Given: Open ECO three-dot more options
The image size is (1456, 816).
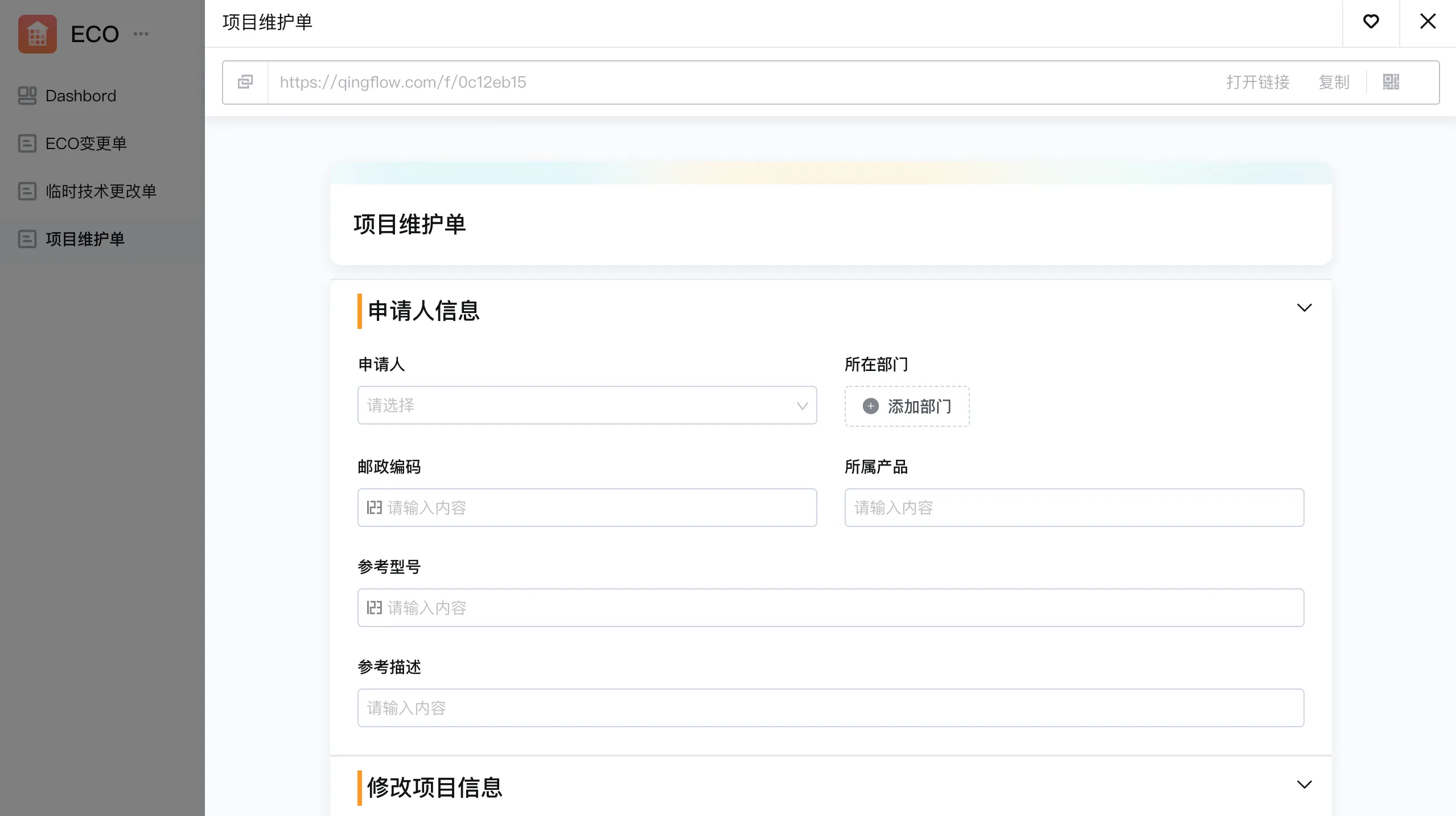Looking at the screenshot, I should tap(141, 34).
